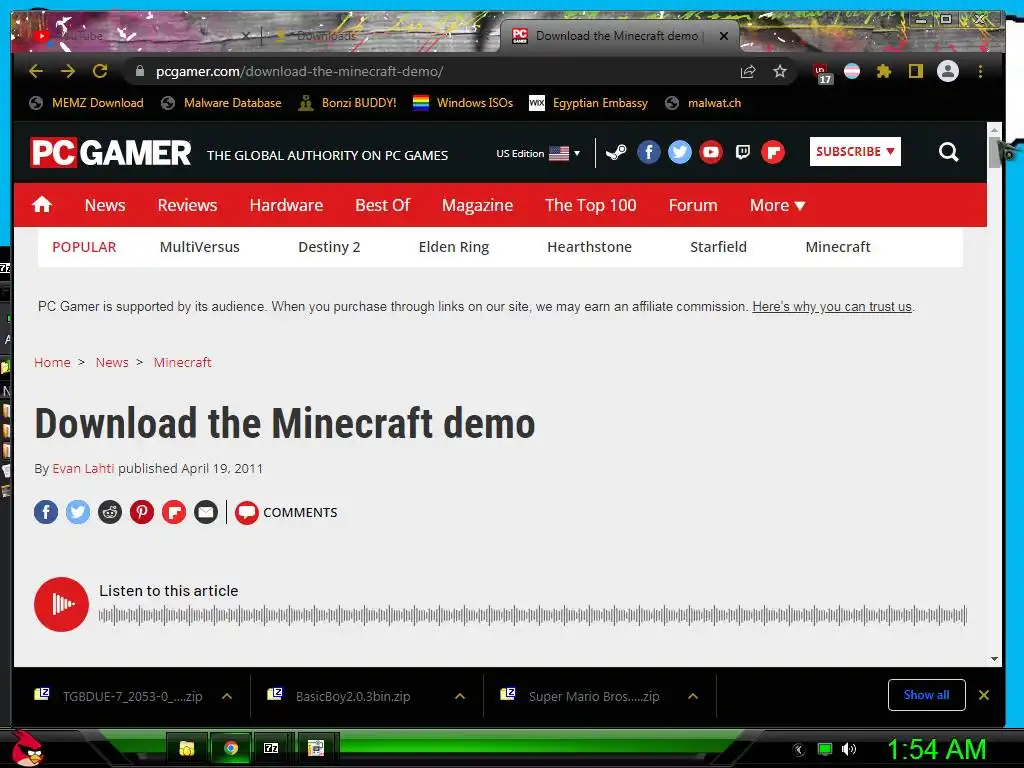Image resolution: width=1024 pixels, height=768 pixels.
Task: Open the Malware Database bookmark
Action: coord(221,103)
